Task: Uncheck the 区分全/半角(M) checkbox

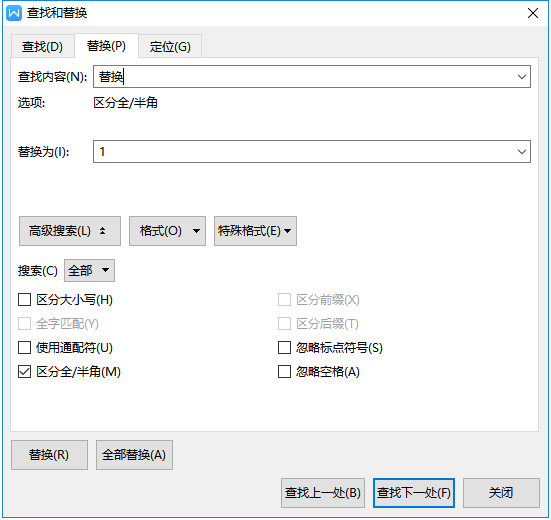Action: pyautogui.click(x=24, y=371)
